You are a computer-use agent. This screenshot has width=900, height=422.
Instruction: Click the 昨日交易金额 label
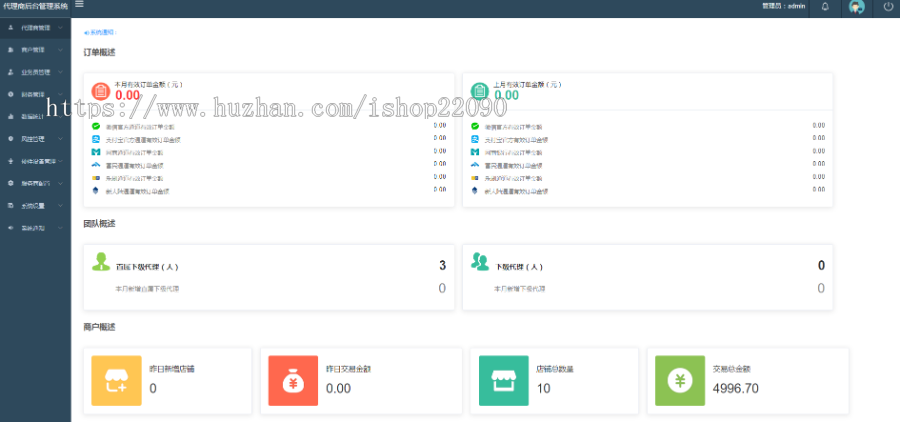point(348,369)
